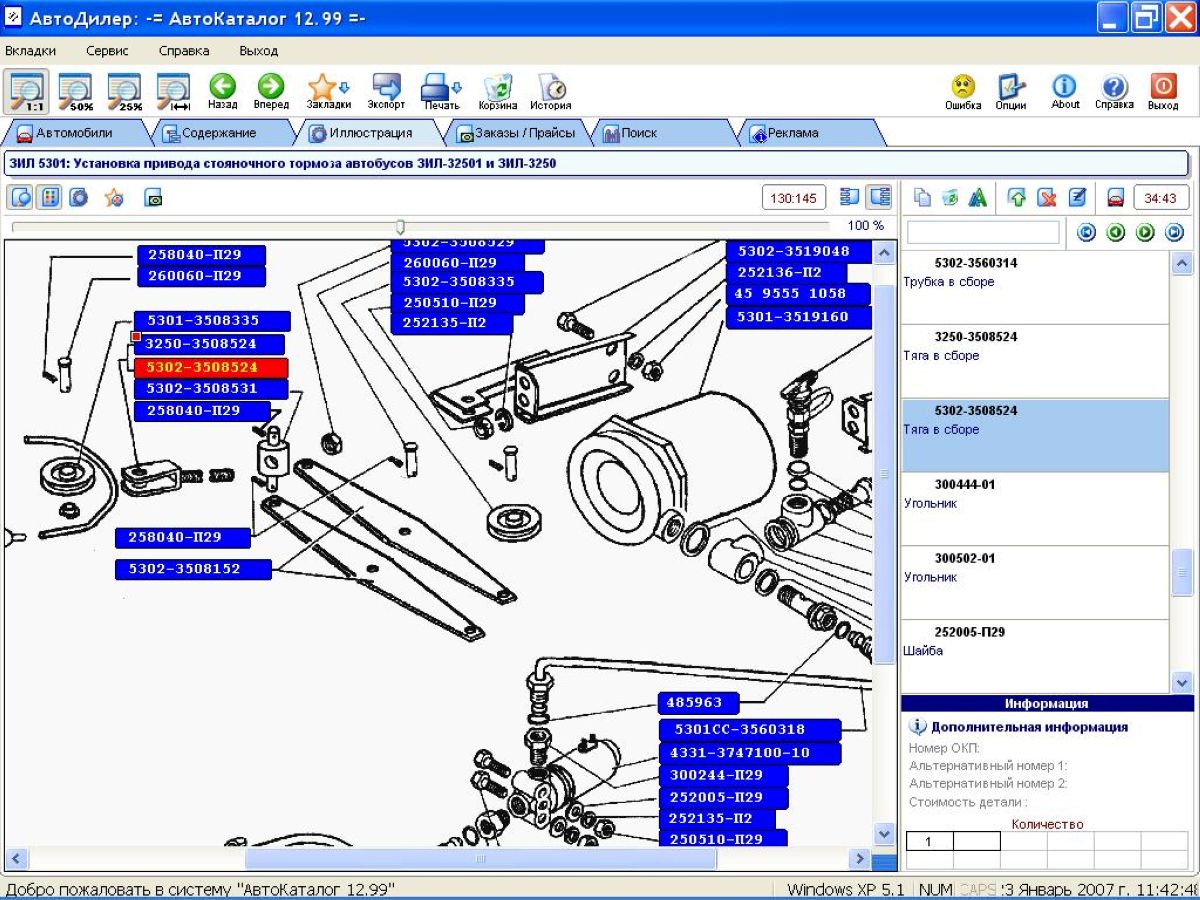
Task: Click the green up arrow icon in the parts toolbar
Action: 1017,198
